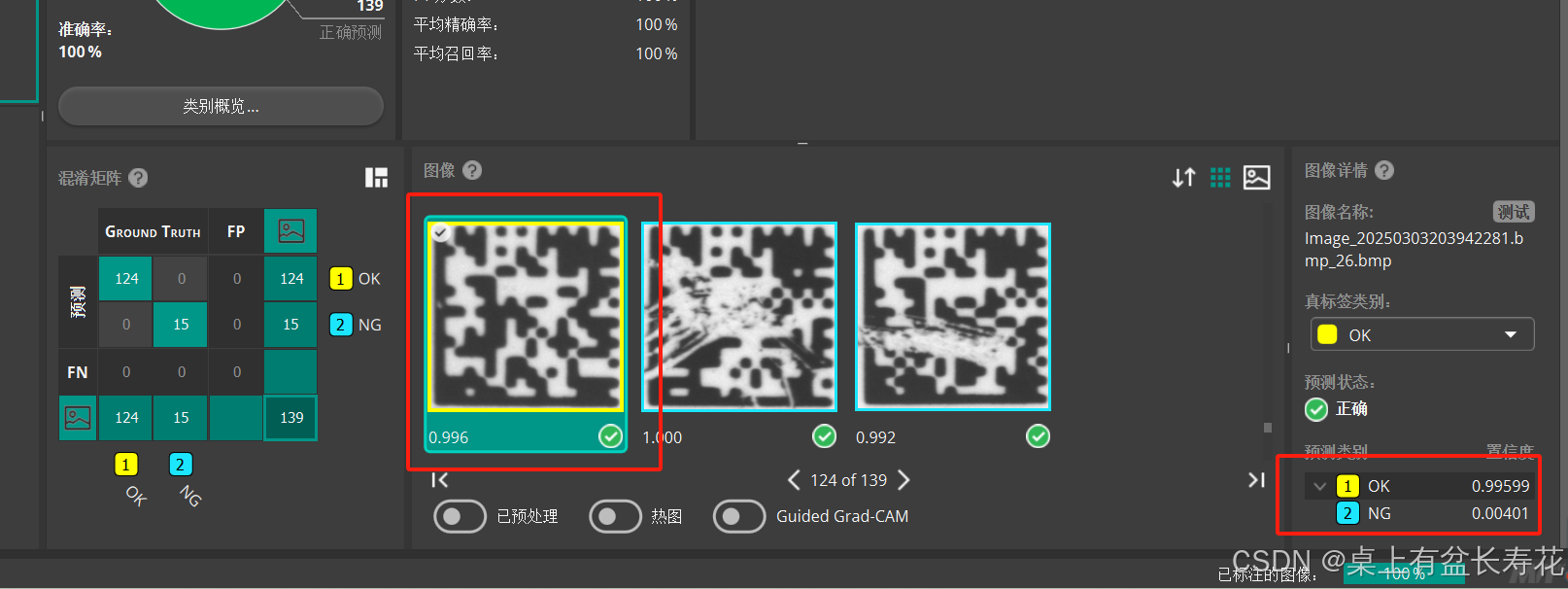Open the images panel help icon
Screen dimensions: 1568x589
click(x=472, y=170)
